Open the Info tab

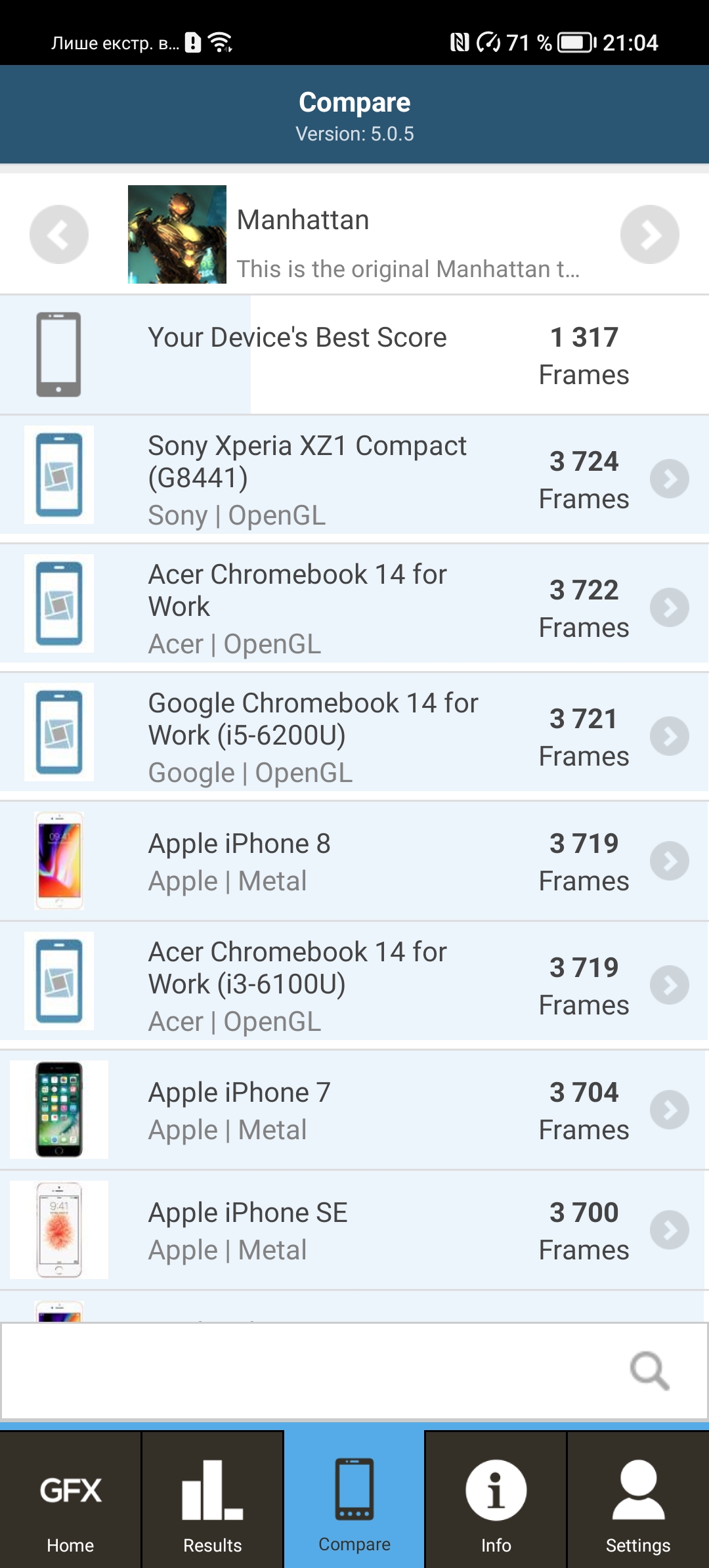click(x=496, y=1500)
